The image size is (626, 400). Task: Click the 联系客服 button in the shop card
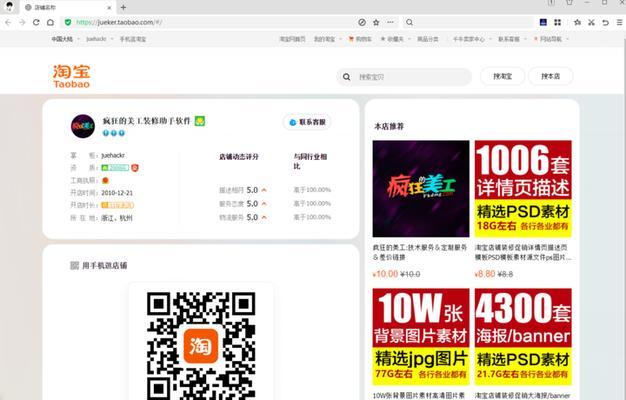pos(307,122)
